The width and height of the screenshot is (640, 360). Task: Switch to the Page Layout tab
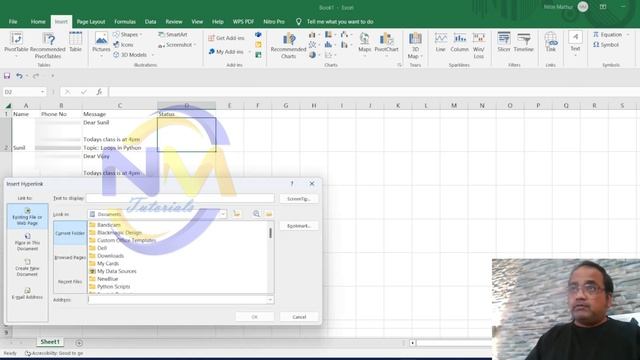(x=91, y=22)
